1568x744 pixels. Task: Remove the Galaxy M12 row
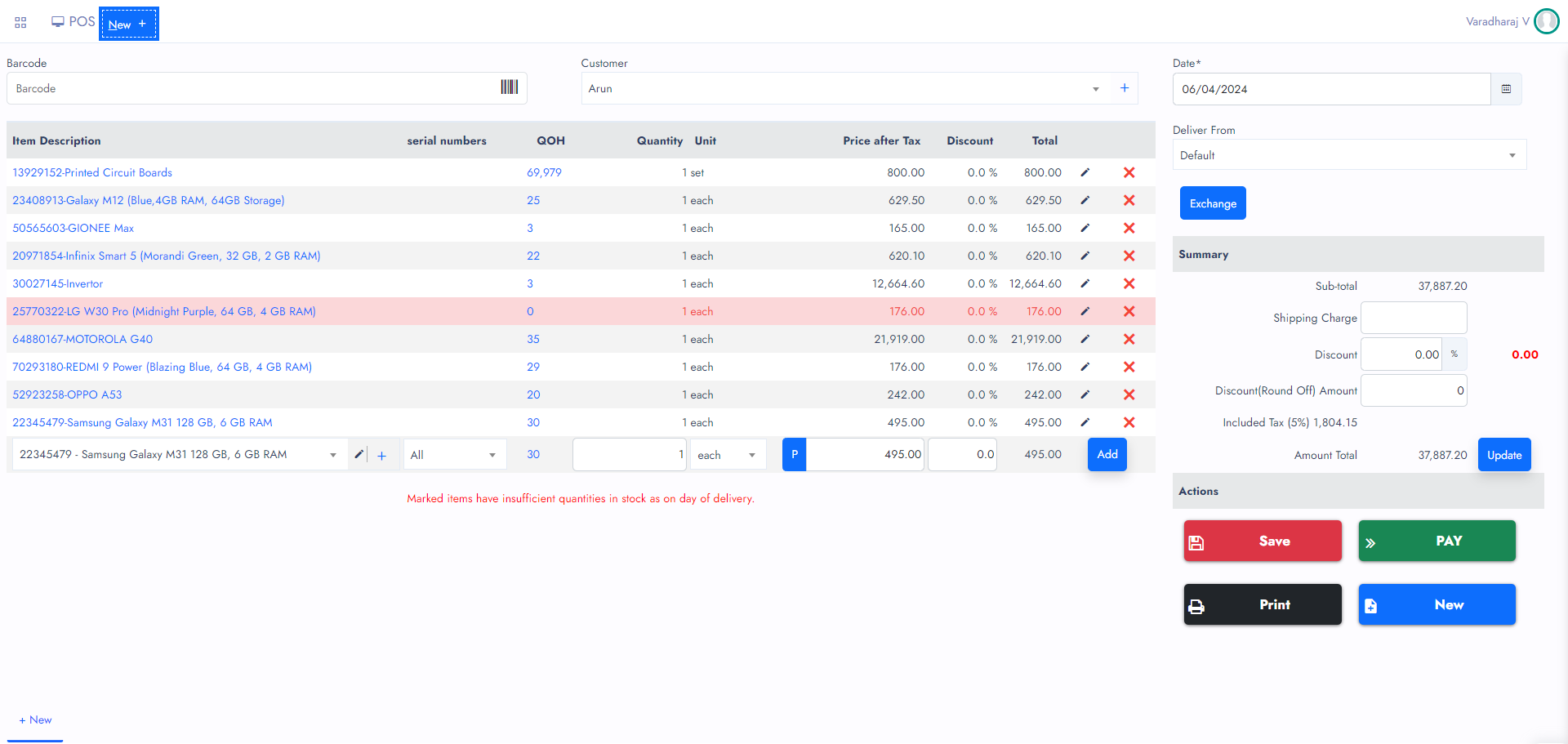coord(1129,200)
